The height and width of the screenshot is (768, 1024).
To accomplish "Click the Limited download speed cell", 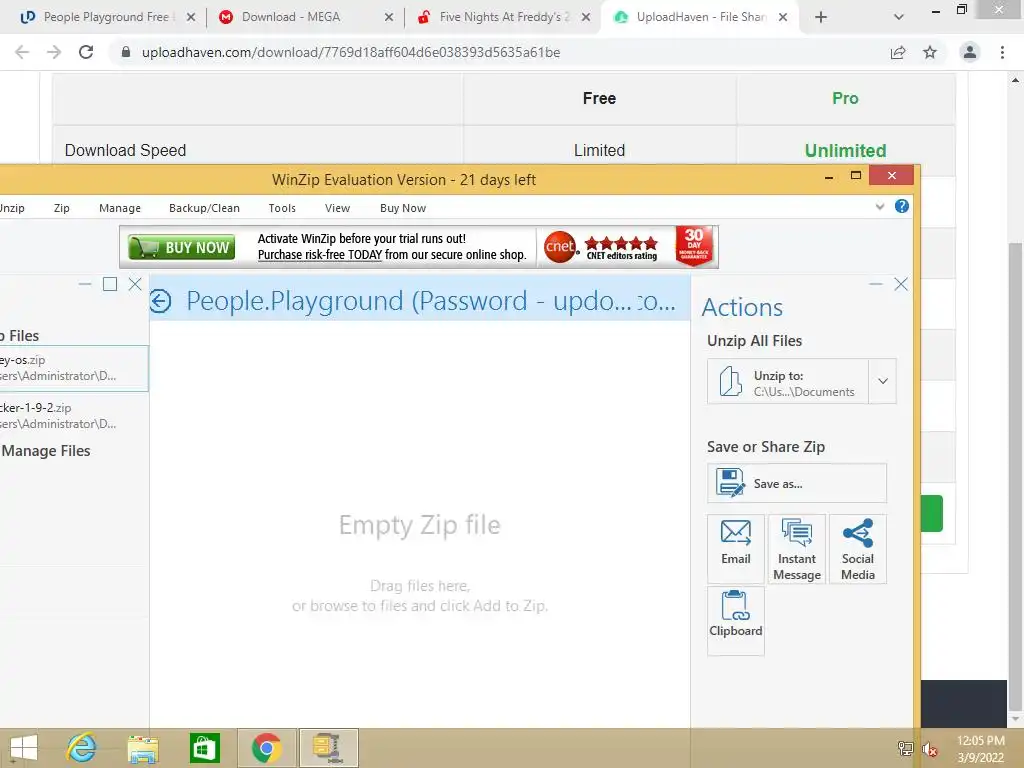I will (599, 151).
